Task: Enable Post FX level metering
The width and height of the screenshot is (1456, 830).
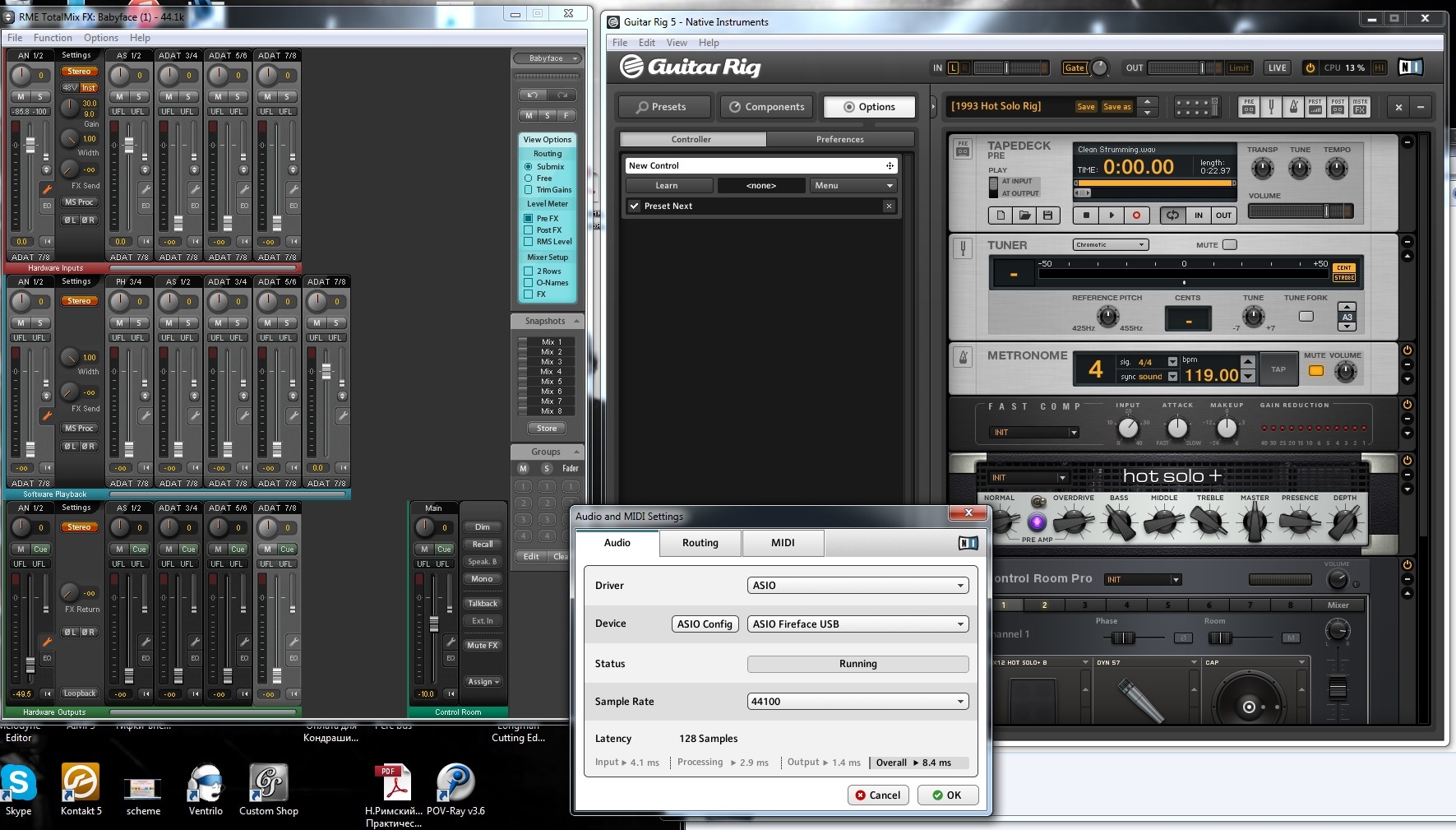Action: tap(529, 230)
